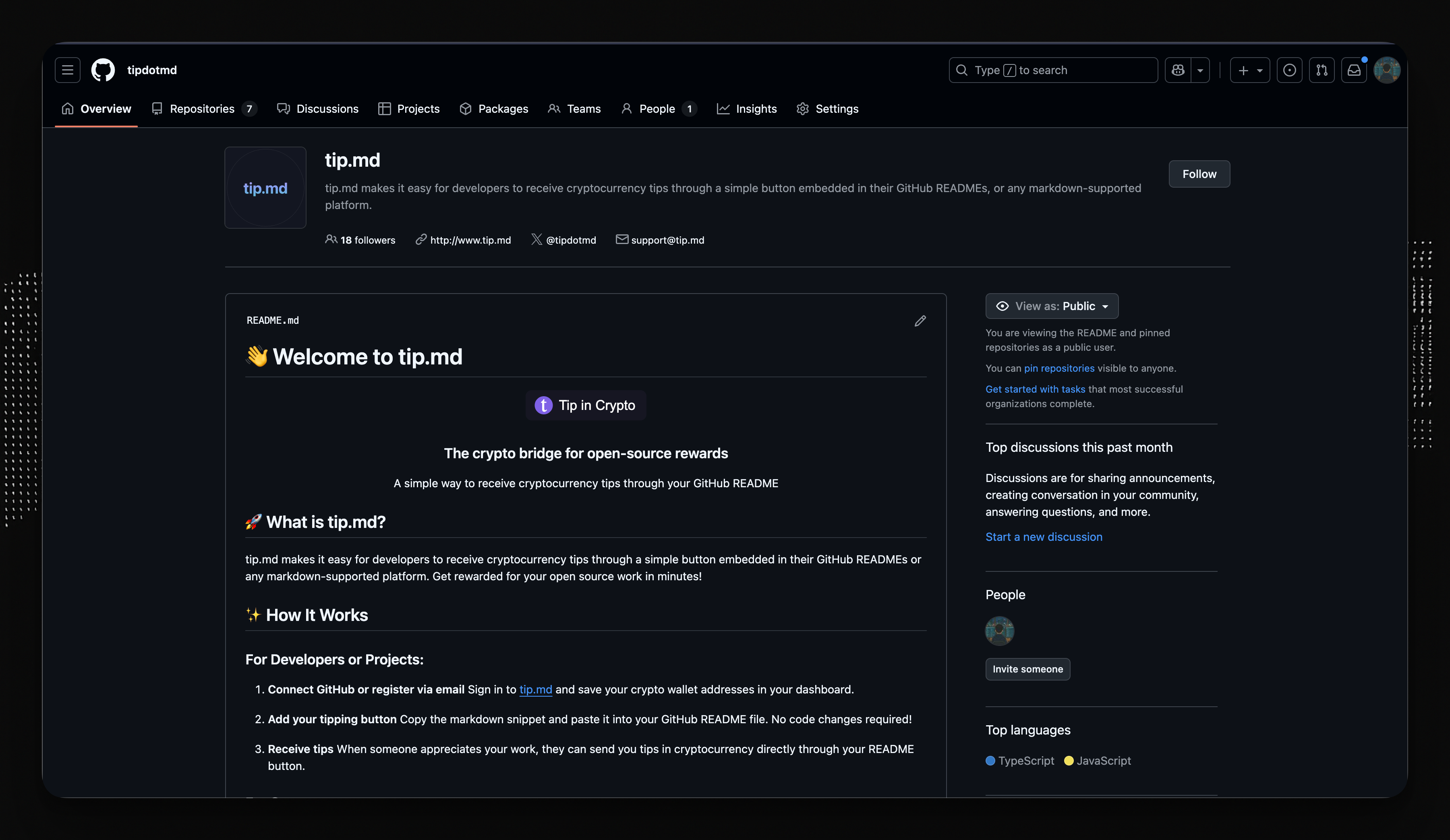1450x840 pixels.
Task: Open the user avatar menu
Action: click(1387, 70)
